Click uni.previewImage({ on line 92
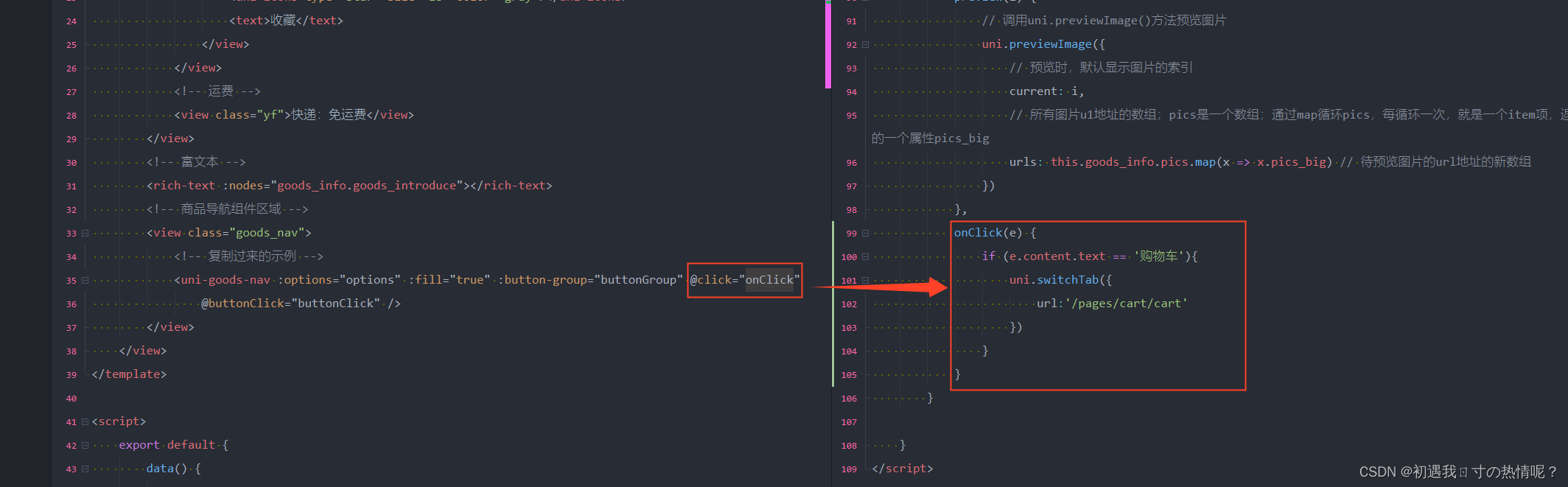 1043,44
